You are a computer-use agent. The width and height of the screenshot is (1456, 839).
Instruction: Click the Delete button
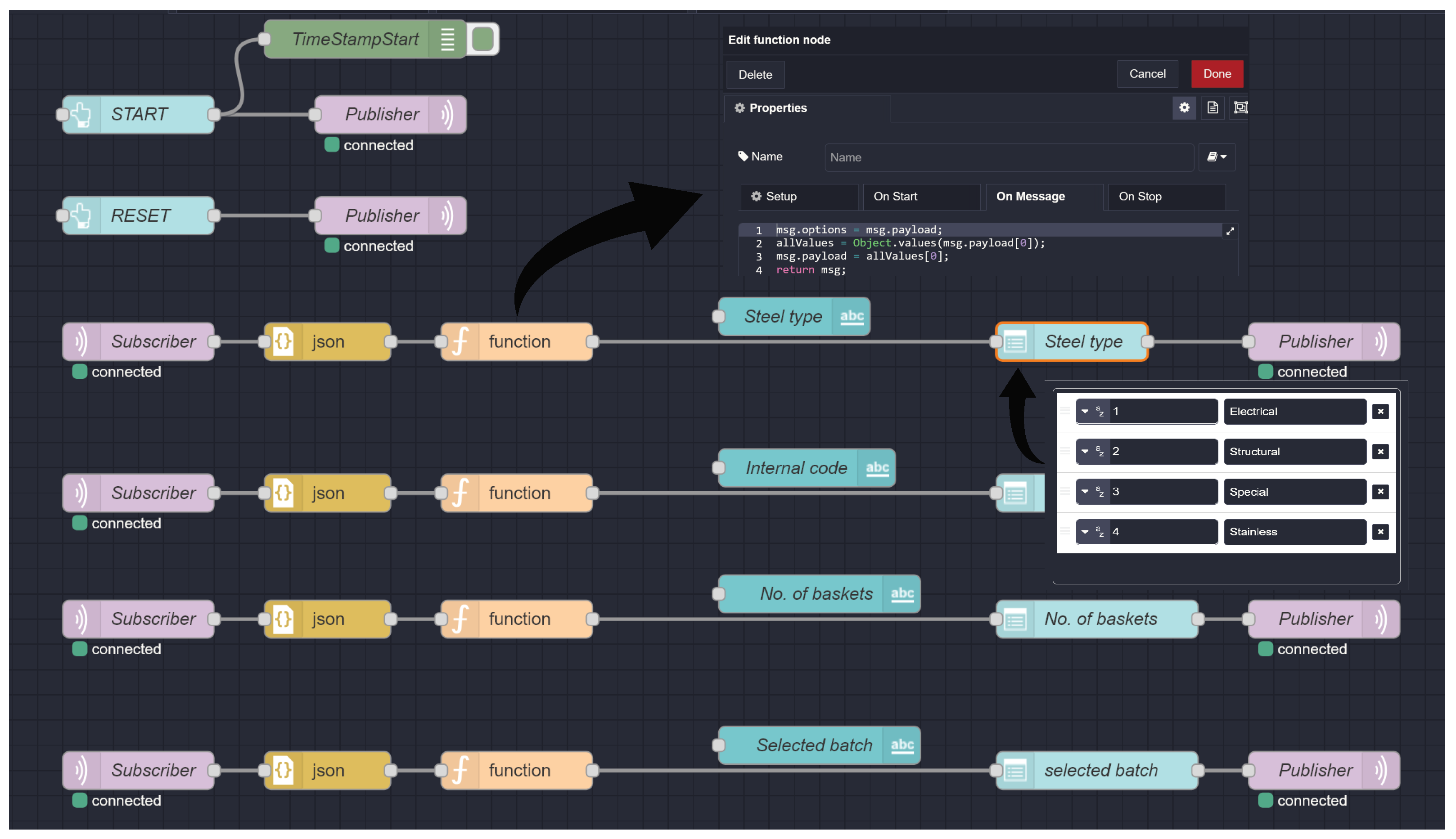point(755,75)
